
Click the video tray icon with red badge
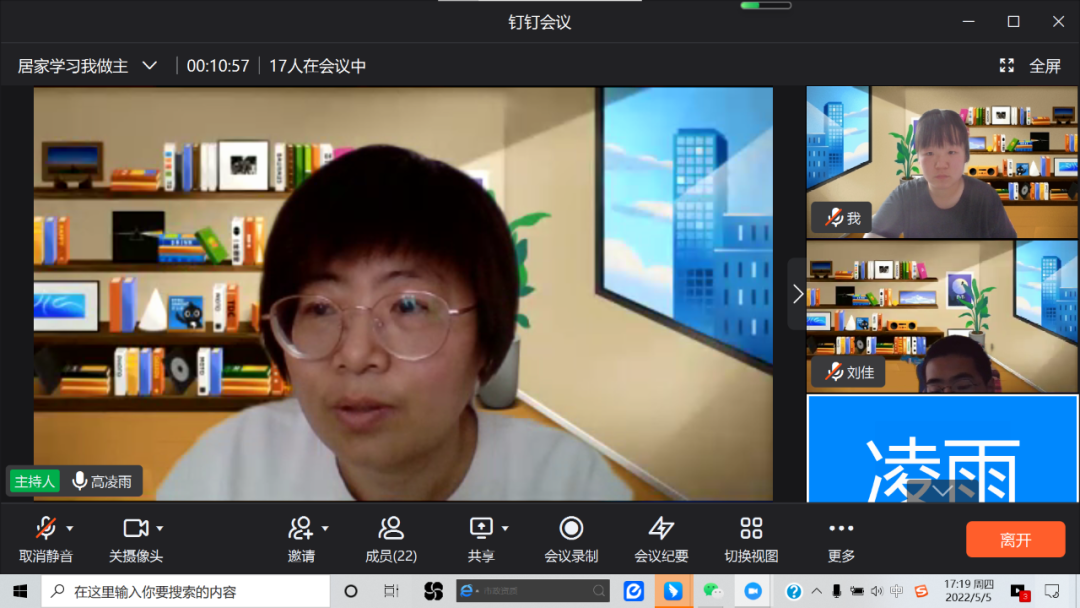pyautogui.click(x=1020, y=591)
